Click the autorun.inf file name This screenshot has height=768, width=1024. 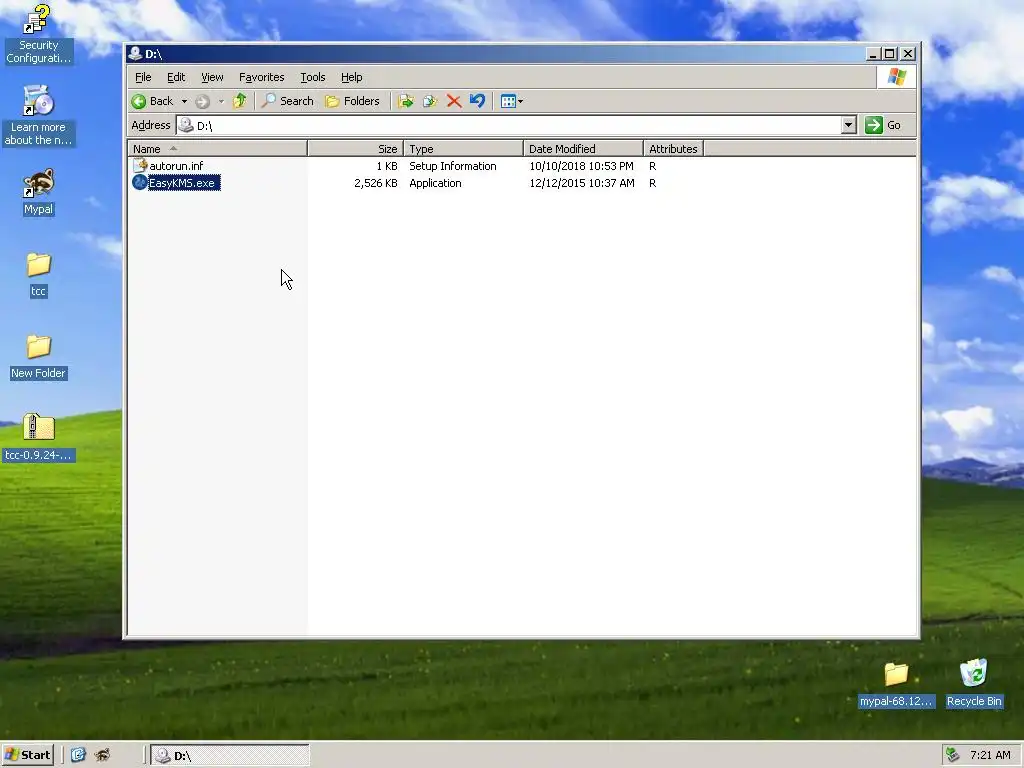click(176, 167)
